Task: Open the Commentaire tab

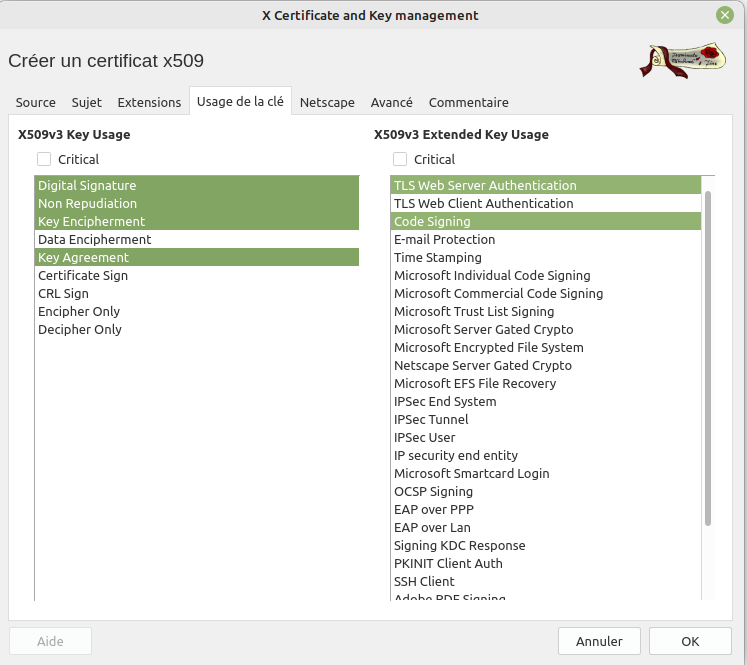Action: coord(468,102)
